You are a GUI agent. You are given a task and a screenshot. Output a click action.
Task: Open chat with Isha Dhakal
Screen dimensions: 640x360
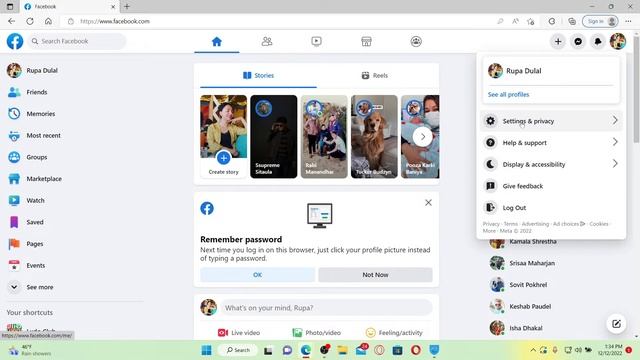(516, 328)
